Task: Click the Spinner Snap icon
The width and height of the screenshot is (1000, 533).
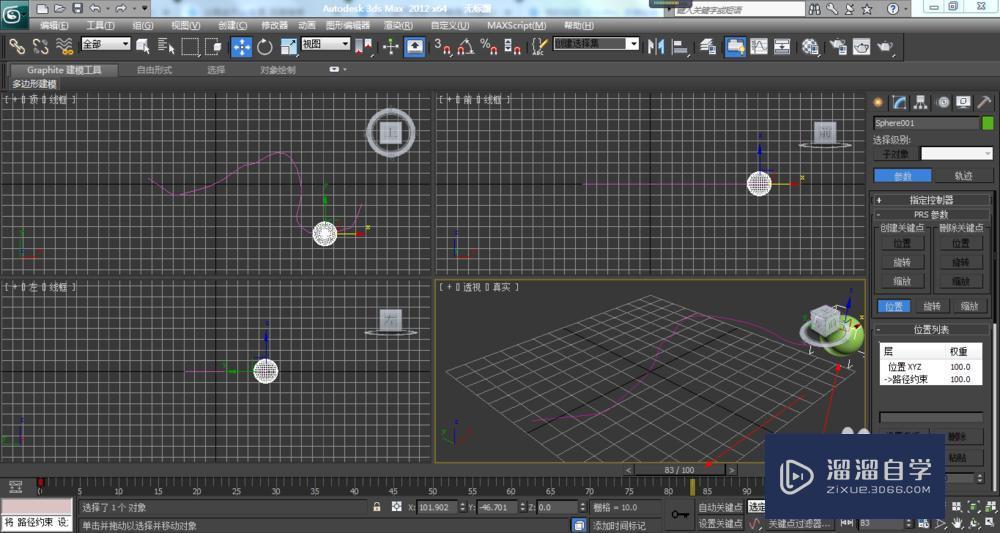Action: (511, 47)
